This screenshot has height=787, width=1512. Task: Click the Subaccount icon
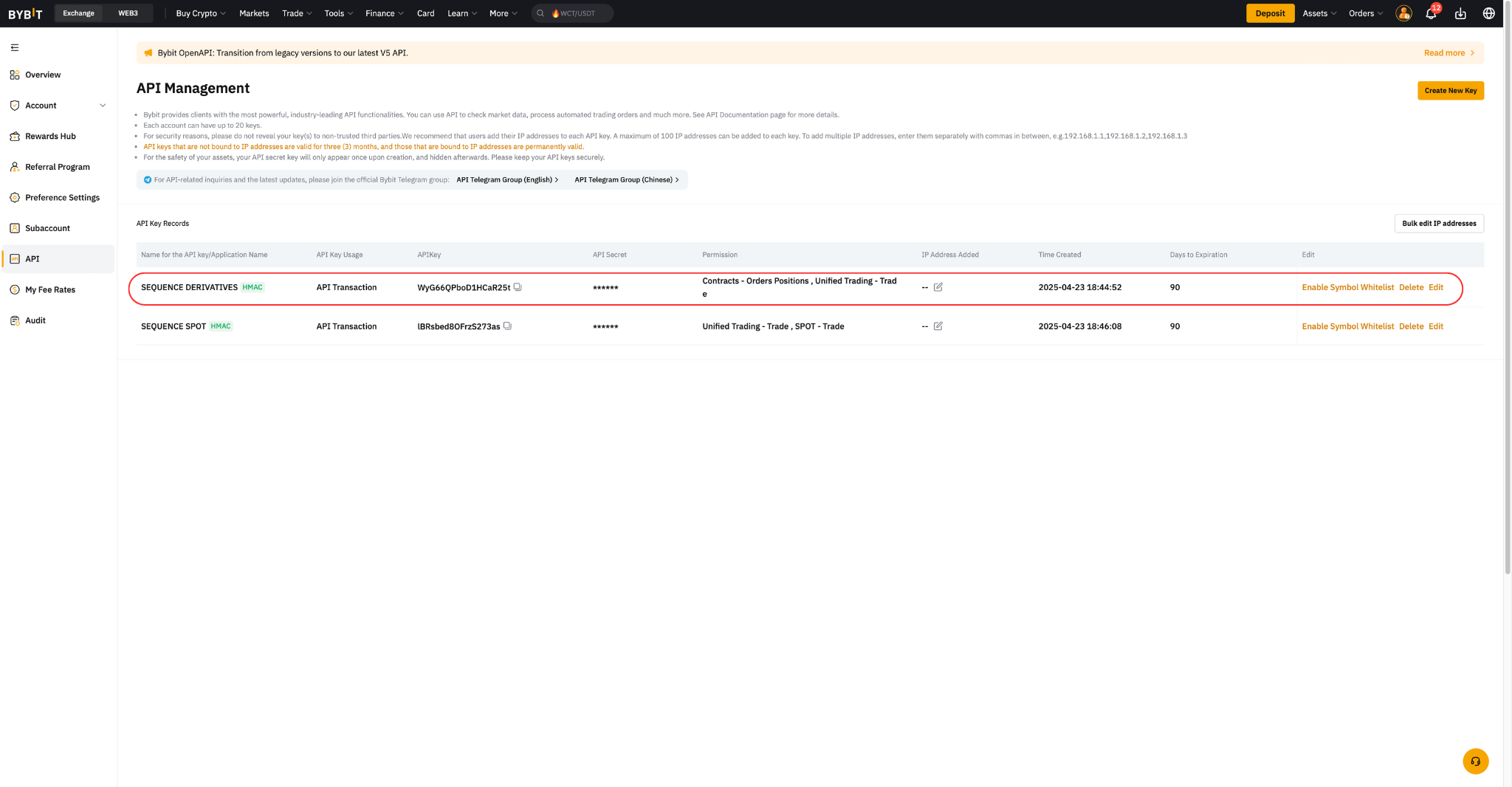(x=15, y=228)
